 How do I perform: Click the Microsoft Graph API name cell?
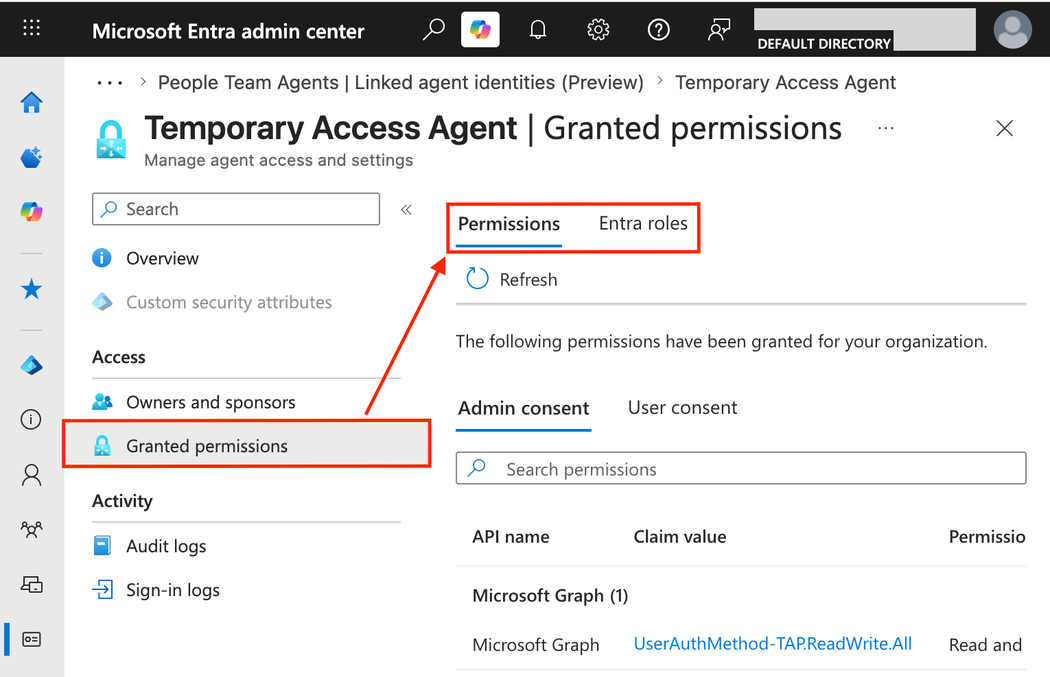click(535, 645)
